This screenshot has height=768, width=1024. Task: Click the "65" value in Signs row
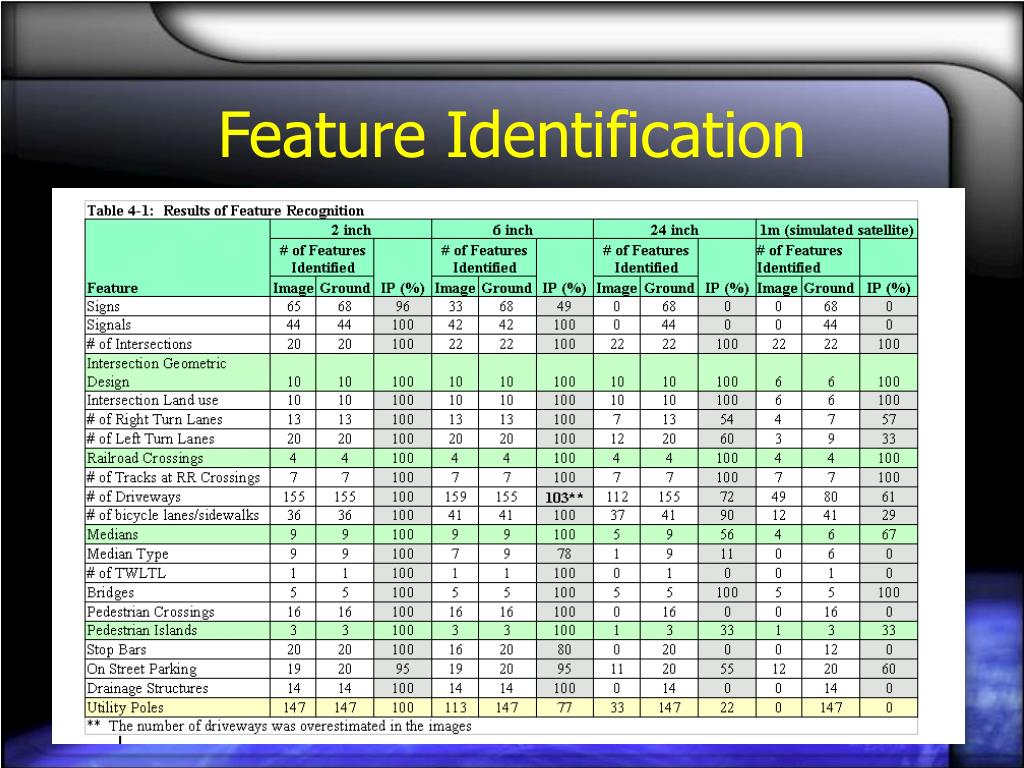point(293,306)
